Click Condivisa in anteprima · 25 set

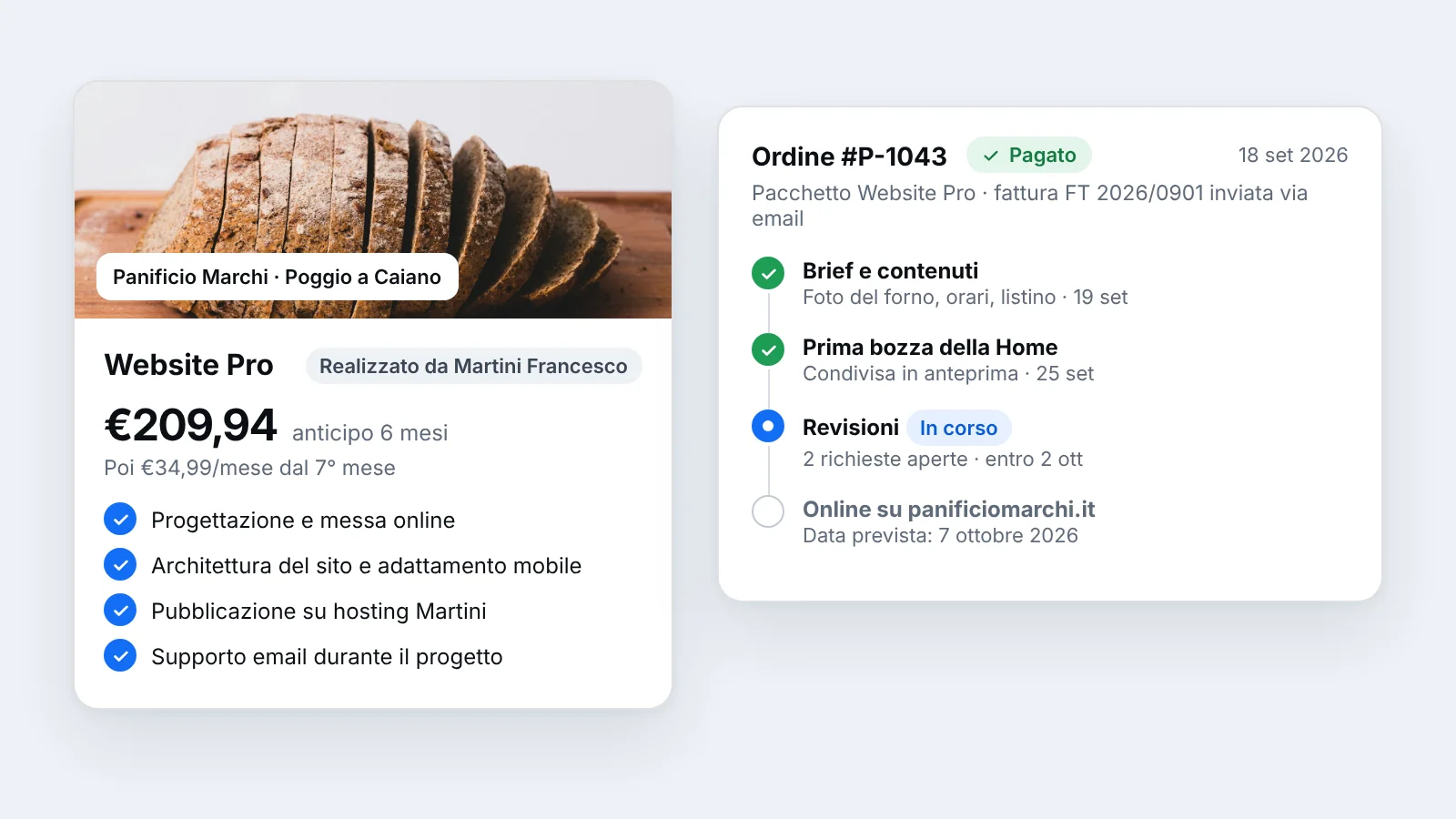[x=948, y=374]
